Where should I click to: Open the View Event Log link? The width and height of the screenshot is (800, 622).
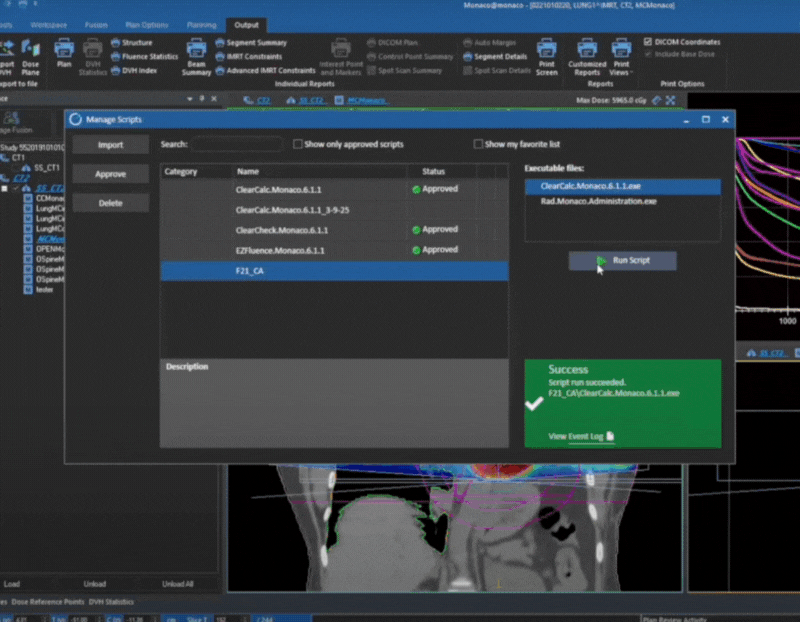(581, 436)
